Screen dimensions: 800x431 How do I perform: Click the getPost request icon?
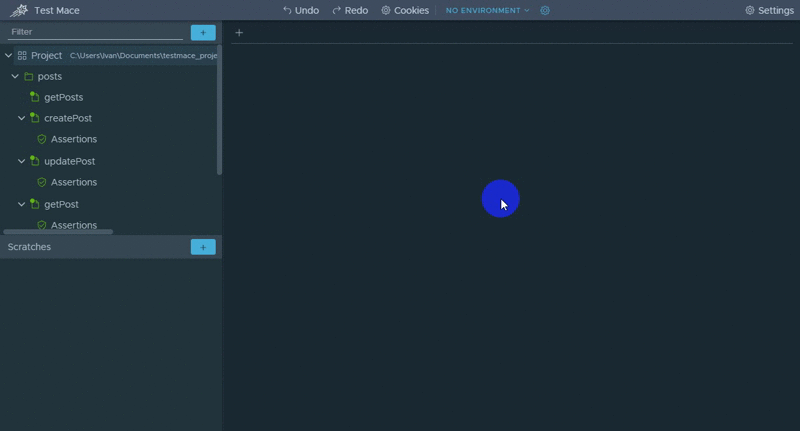(x=35, y=204)
